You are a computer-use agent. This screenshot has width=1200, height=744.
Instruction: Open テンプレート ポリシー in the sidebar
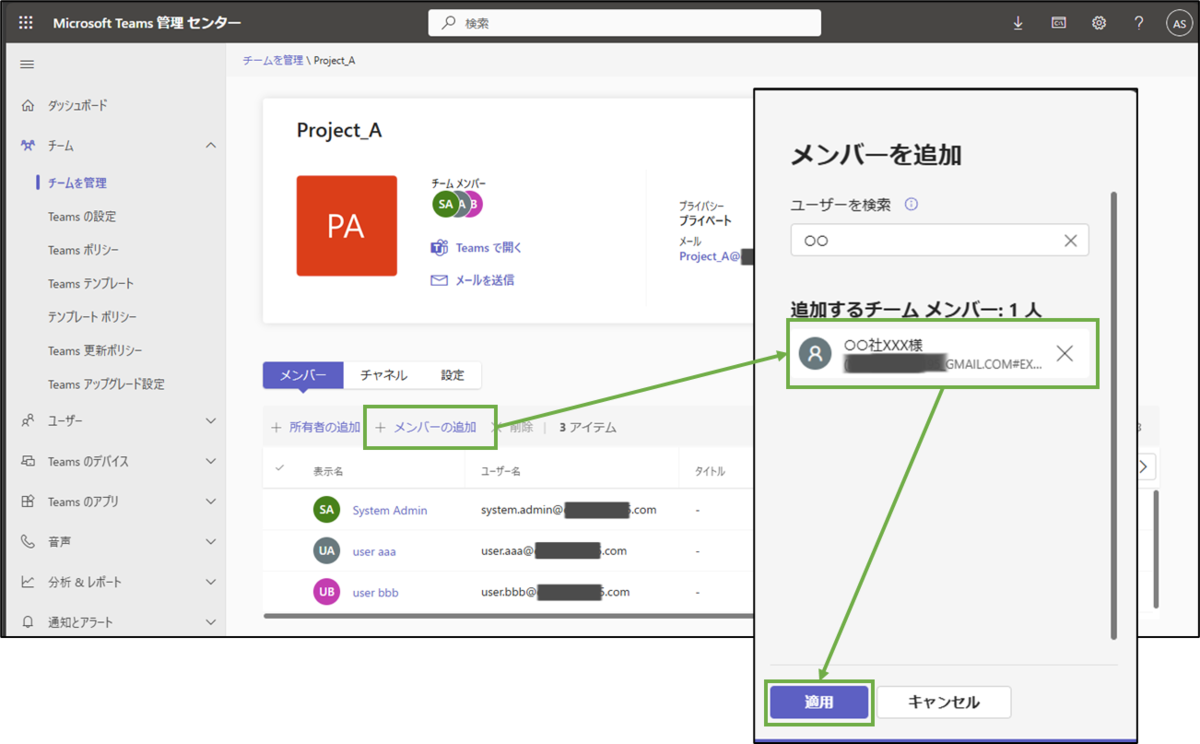(x=93, y=317)
